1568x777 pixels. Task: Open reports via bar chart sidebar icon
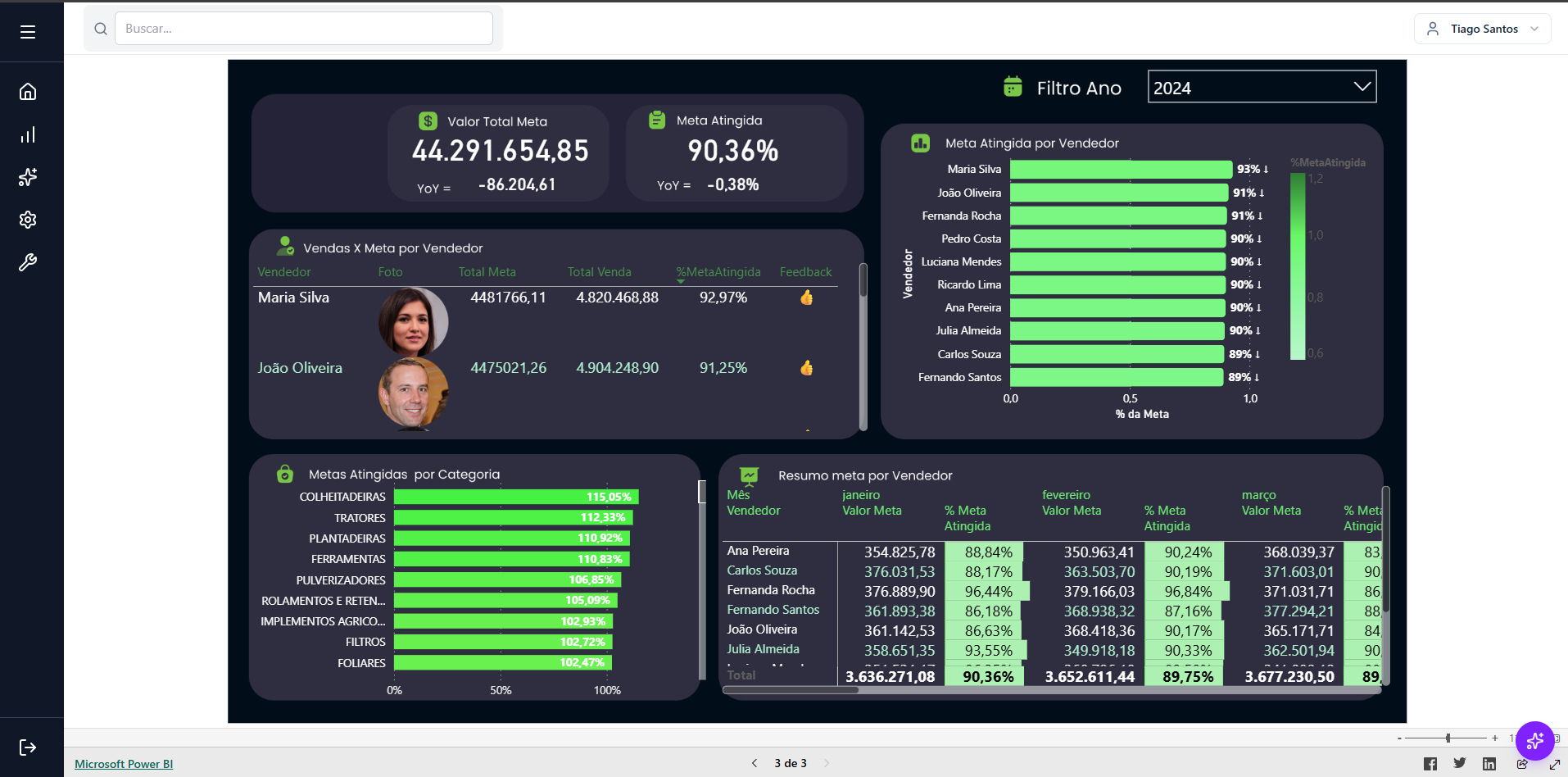pyautogui.click(x=28, y=134)
